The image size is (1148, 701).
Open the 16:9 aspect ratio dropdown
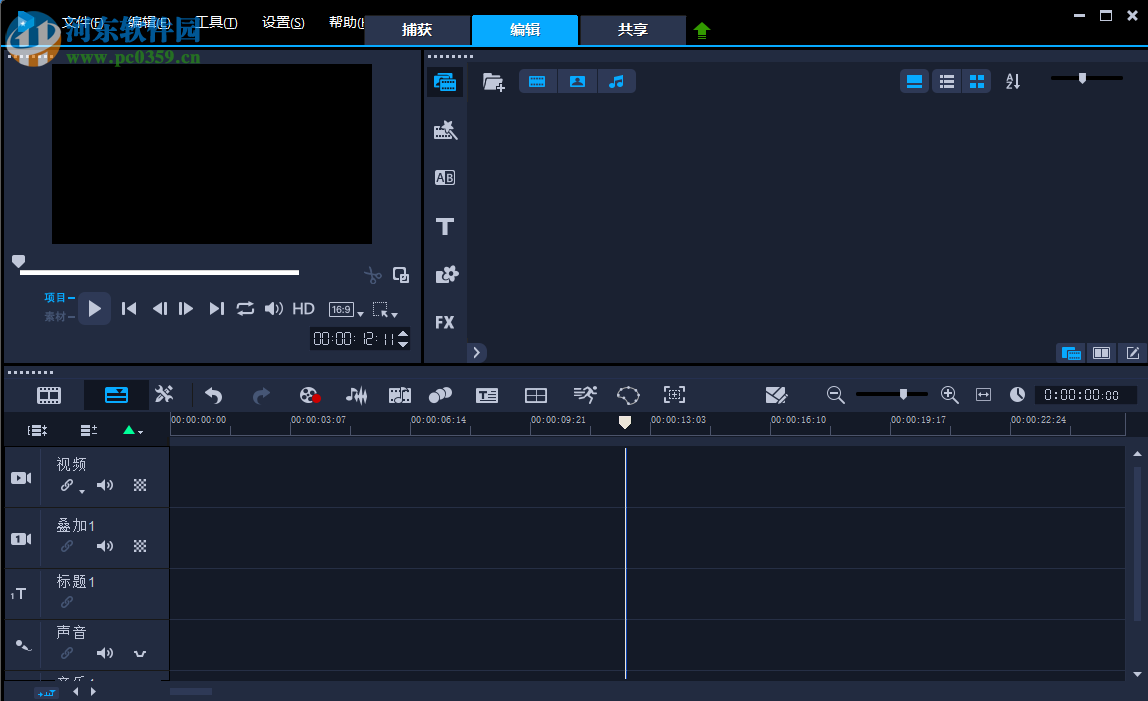tap(346, 310)
